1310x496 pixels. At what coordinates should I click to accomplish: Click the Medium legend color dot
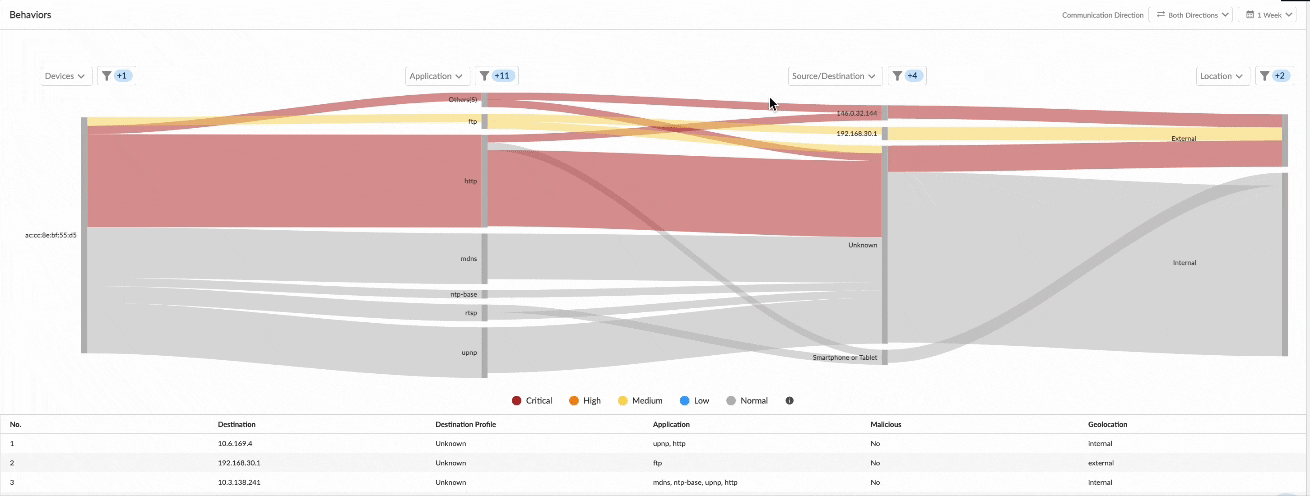pyautogui.click(x=624, y=401)
